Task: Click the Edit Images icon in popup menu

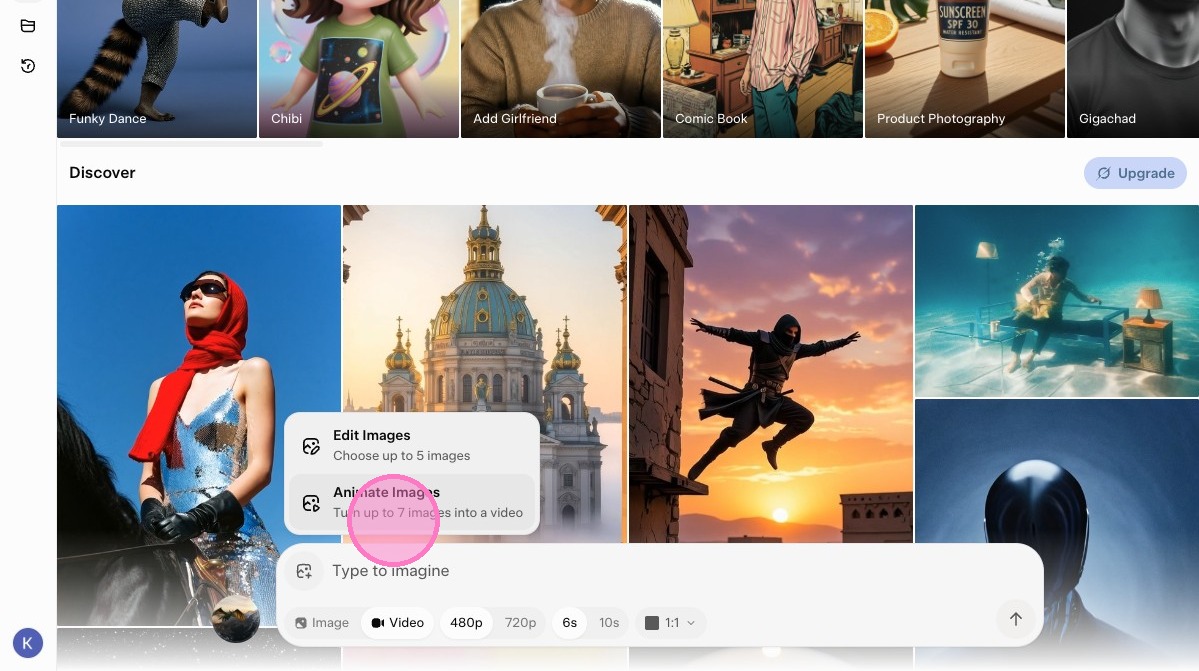Action: (311, 446)
